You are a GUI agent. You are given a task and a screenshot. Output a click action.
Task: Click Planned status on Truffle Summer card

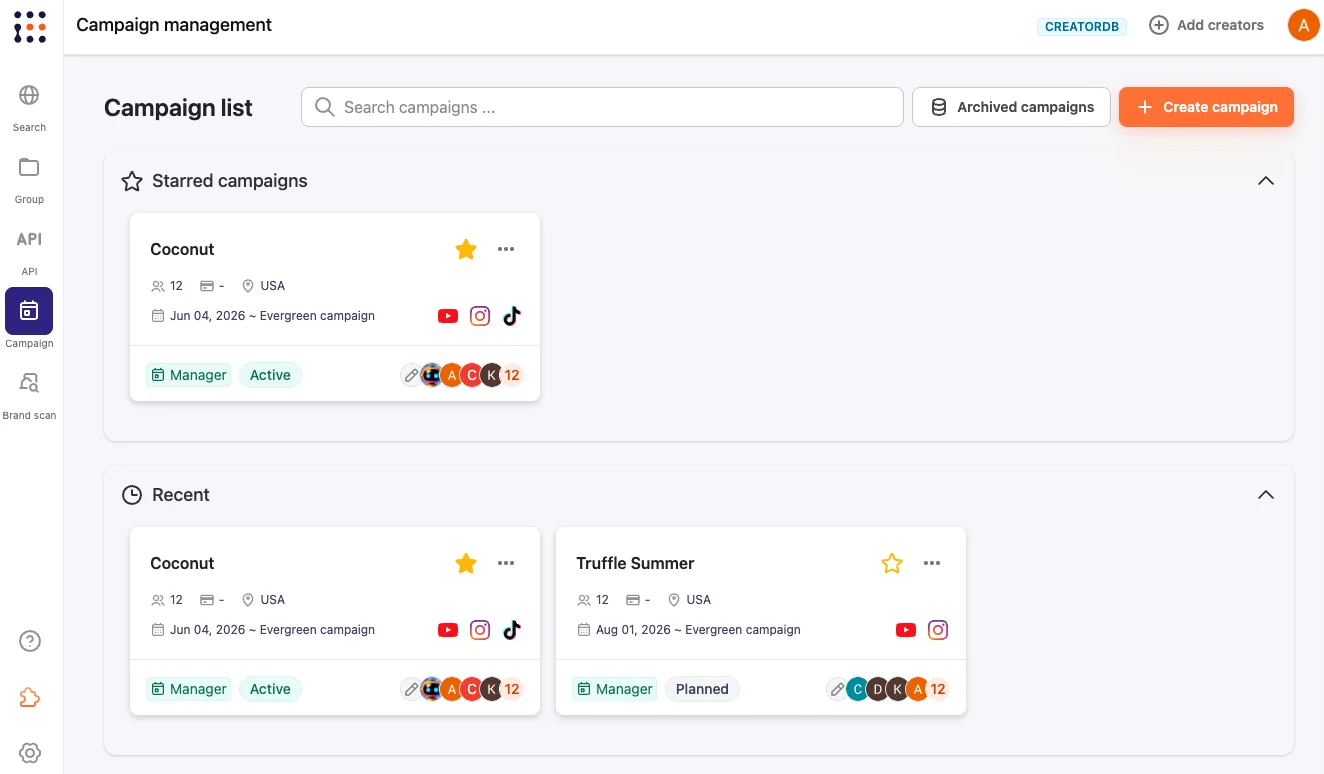pyautogui.click(x=702, y=689)
